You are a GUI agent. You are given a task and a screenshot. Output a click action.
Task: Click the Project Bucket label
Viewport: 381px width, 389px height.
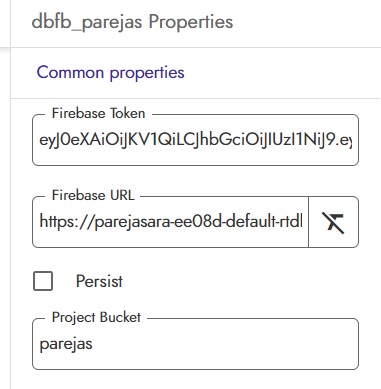pos(96,317)
